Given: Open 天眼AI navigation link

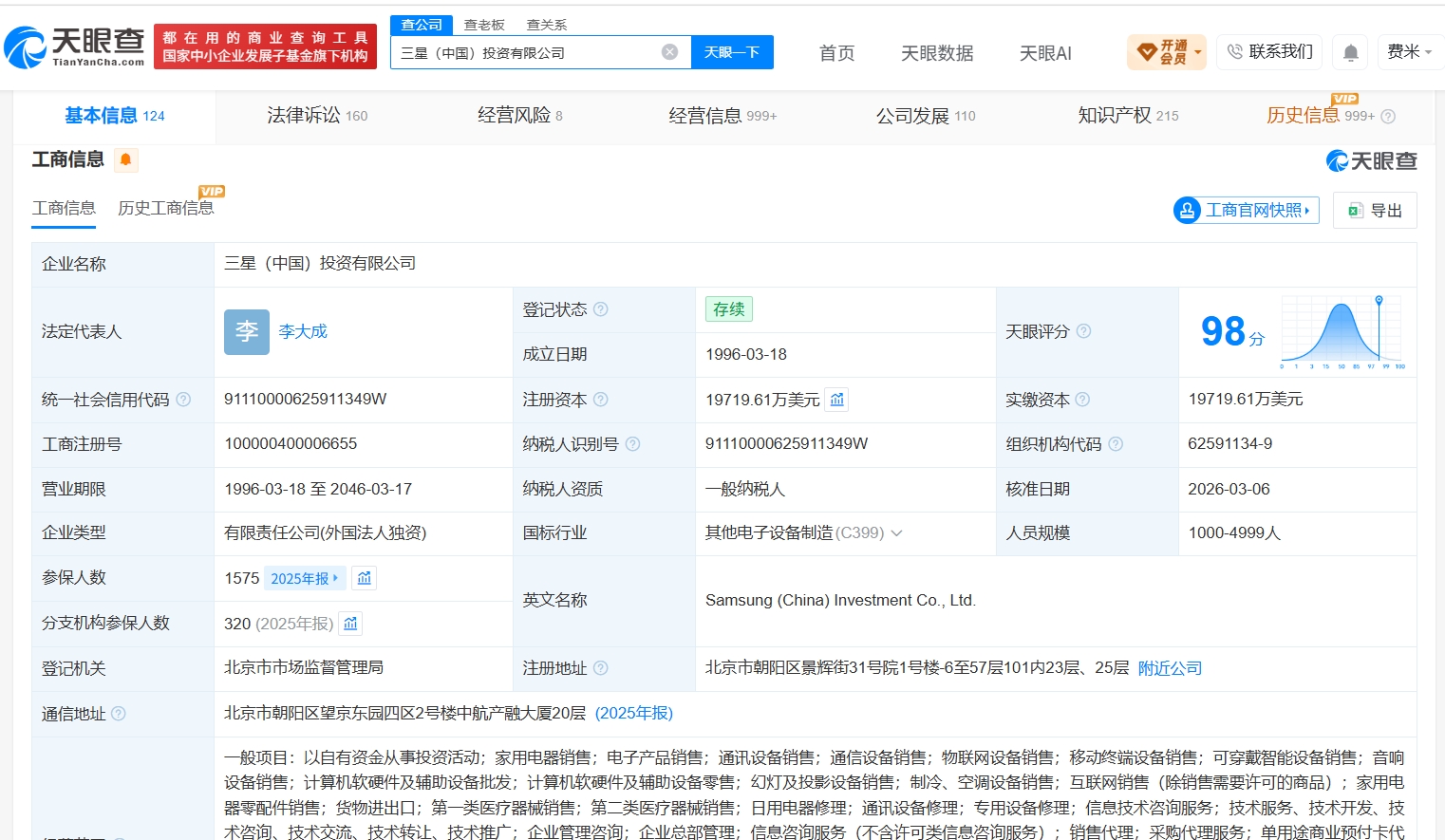Looking at the screenshot, I should click(1045, 53).
